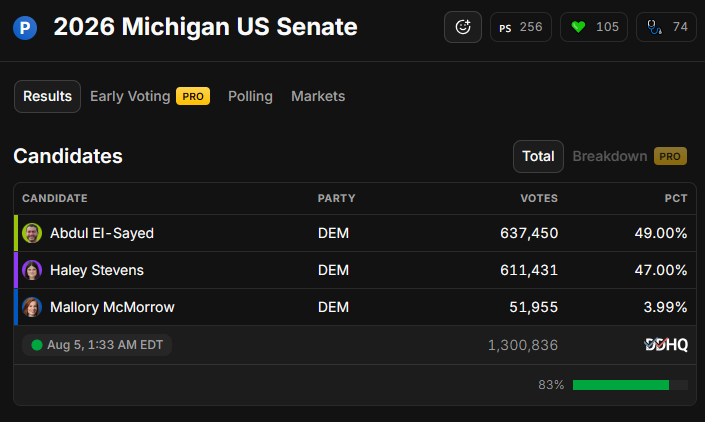
Task: Click Haley Stevens' avatar photo
Action: pyautogui.click(x=32, y=270)
